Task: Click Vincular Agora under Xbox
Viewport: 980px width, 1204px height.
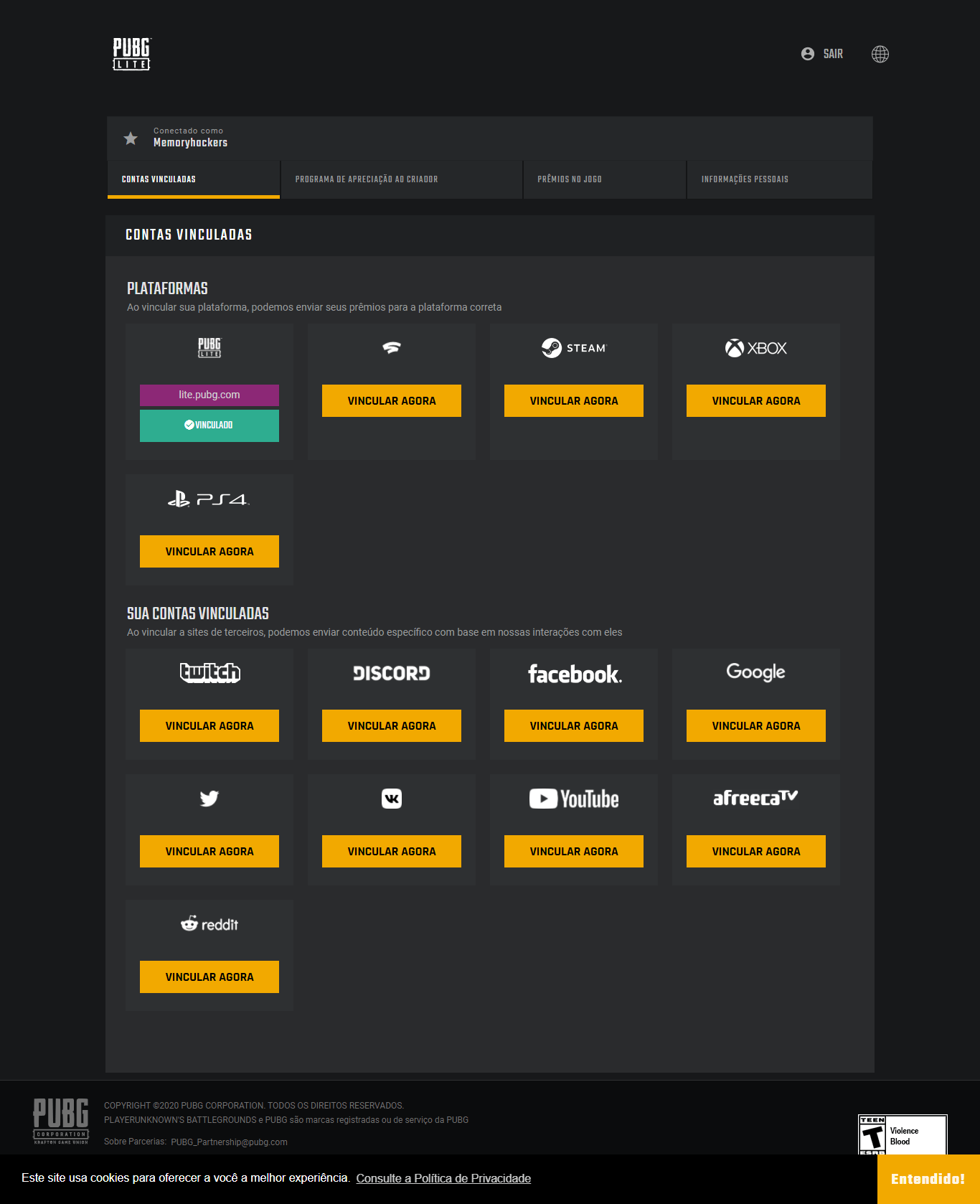Action: [756, 401]
